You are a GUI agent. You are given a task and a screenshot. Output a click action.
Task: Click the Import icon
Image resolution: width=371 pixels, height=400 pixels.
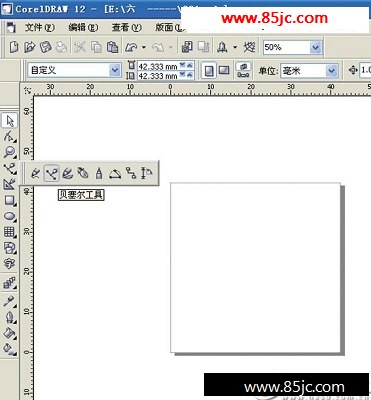(x=187, y=47)
